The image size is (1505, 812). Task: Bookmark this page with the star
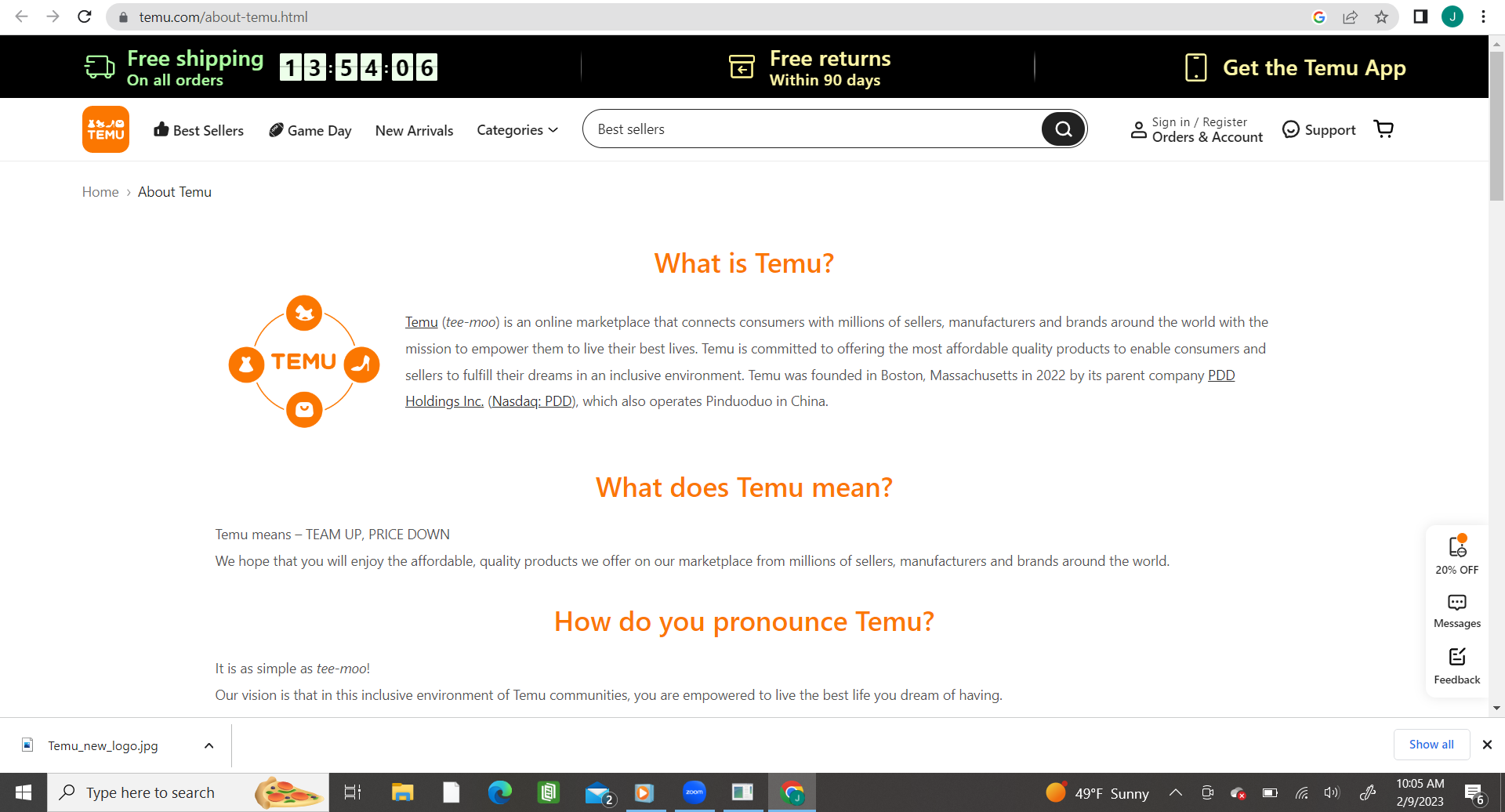pos(1381,17)
